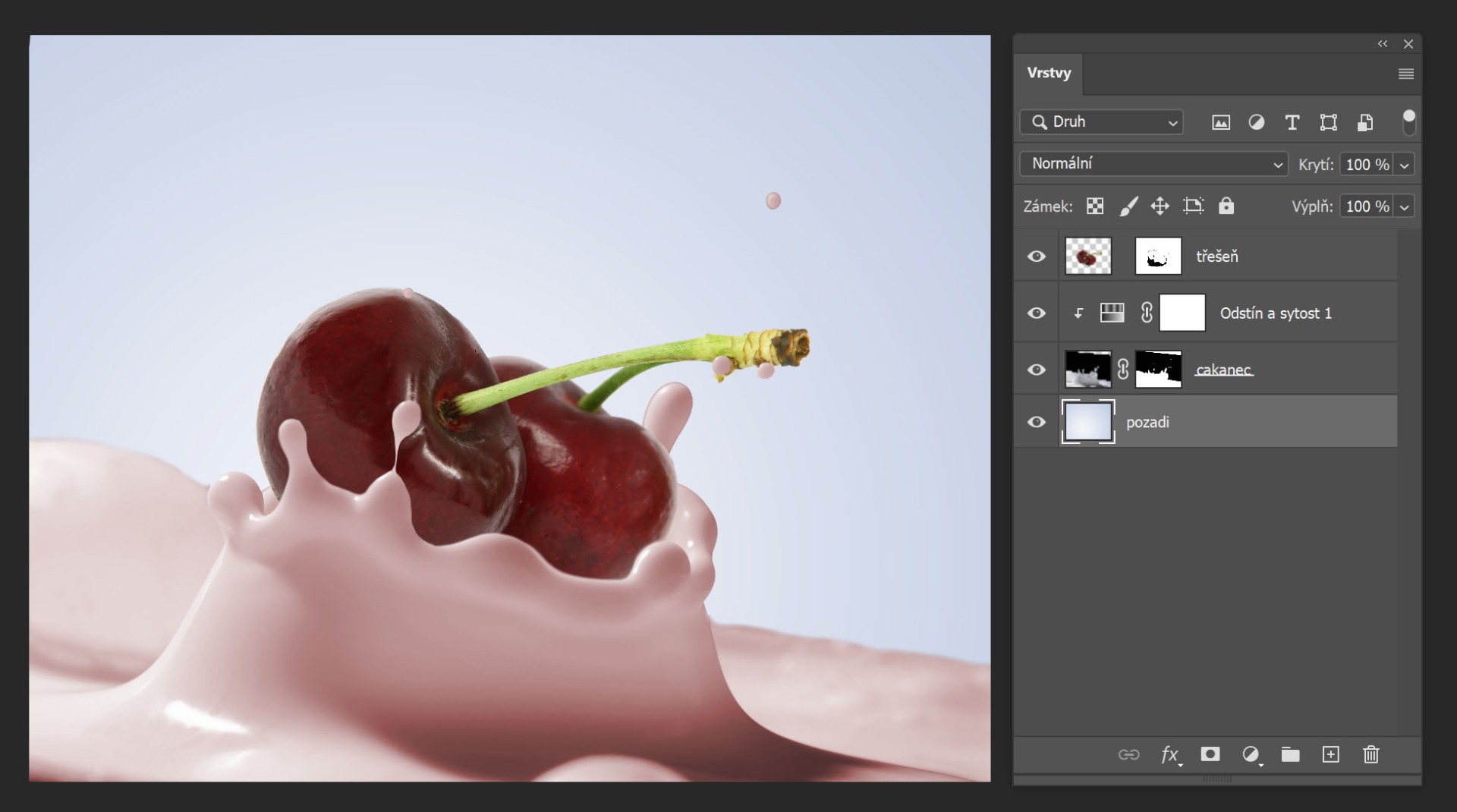
Task: Hide the třešeň layer
Action: [x=1036, y=257]
